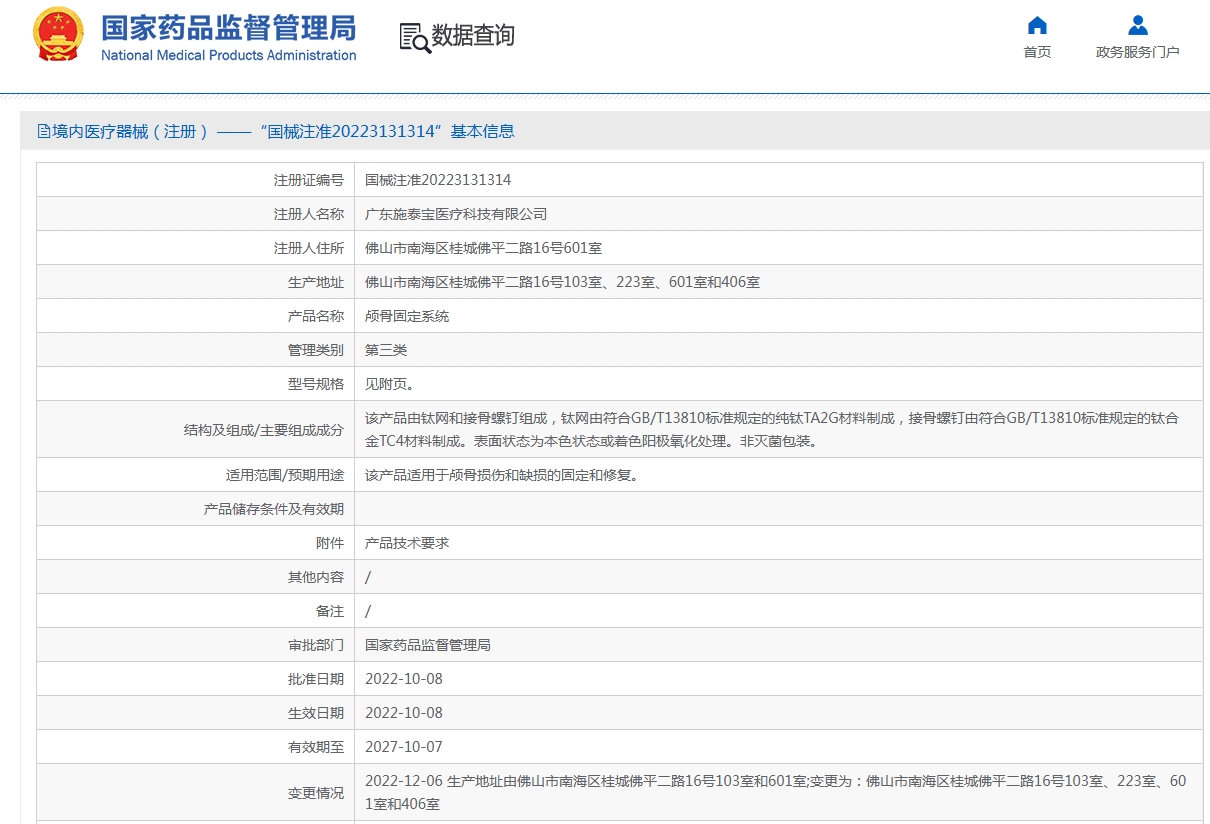The width and height of the screenshot is (1210, 824).
Task: Click the 适用范围 value about 颅骨损伤
Action: (x=502, y=475)
